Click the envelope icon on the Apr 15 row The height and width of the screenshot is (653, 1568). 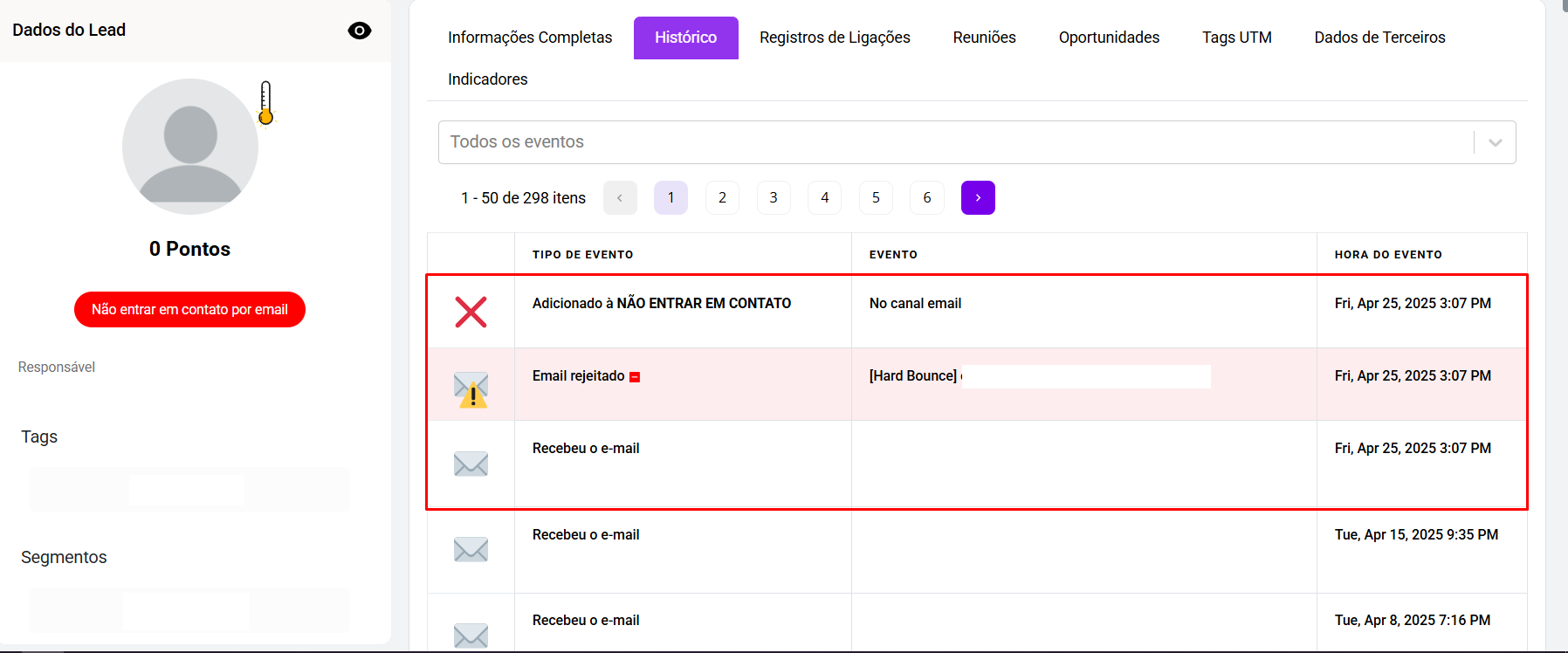471,549
